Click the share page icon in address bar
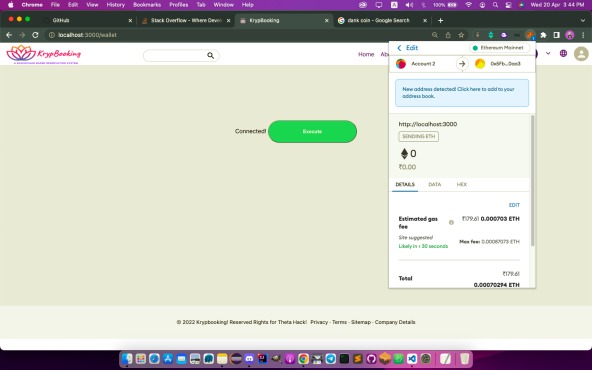The width and height of the screenshot is (592, 370). point(448,35)
